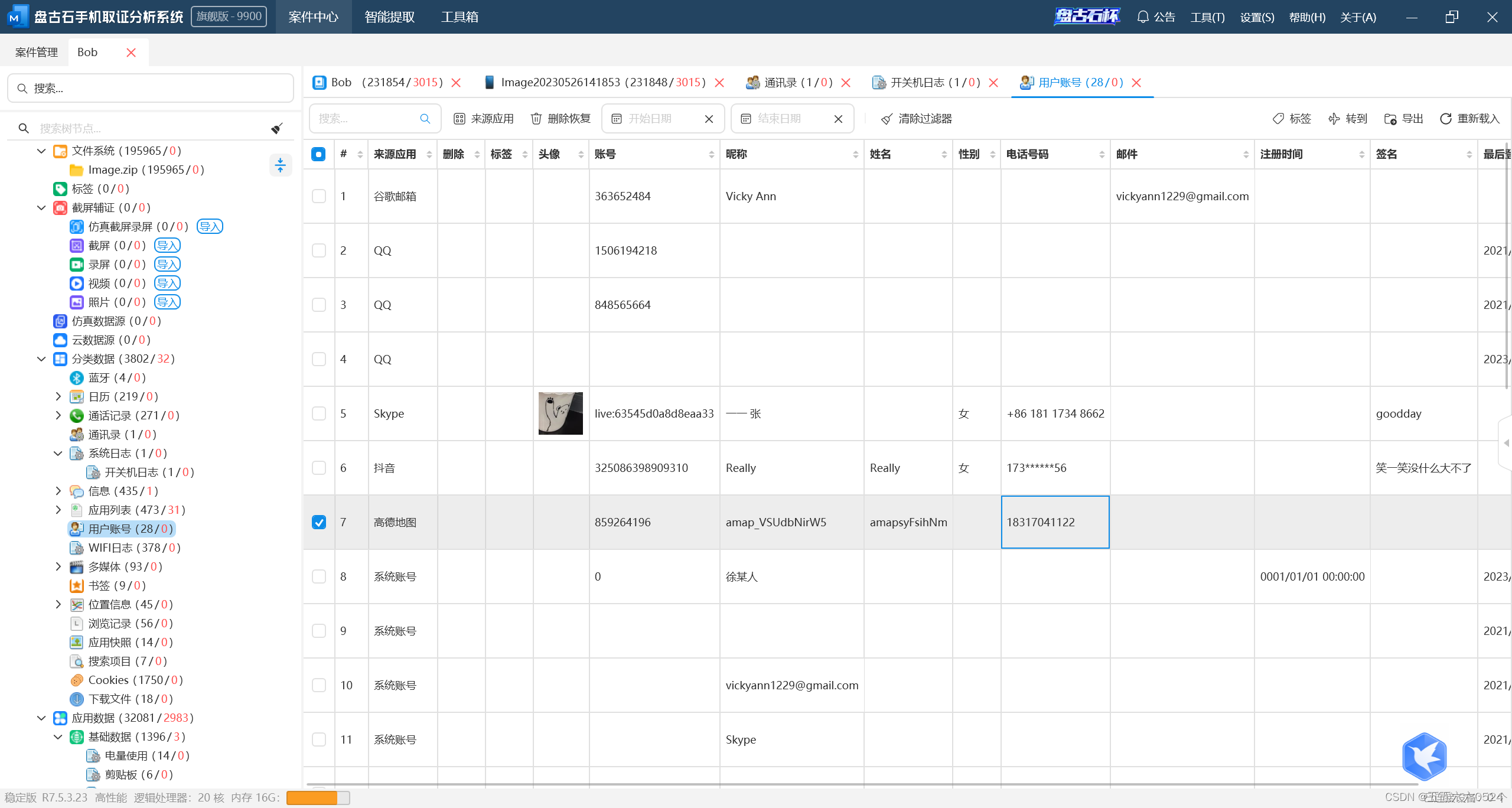This screenshot has width=1512, height=808.
Task: Expand the 日历 tree node
Action: tap(58, 396)
